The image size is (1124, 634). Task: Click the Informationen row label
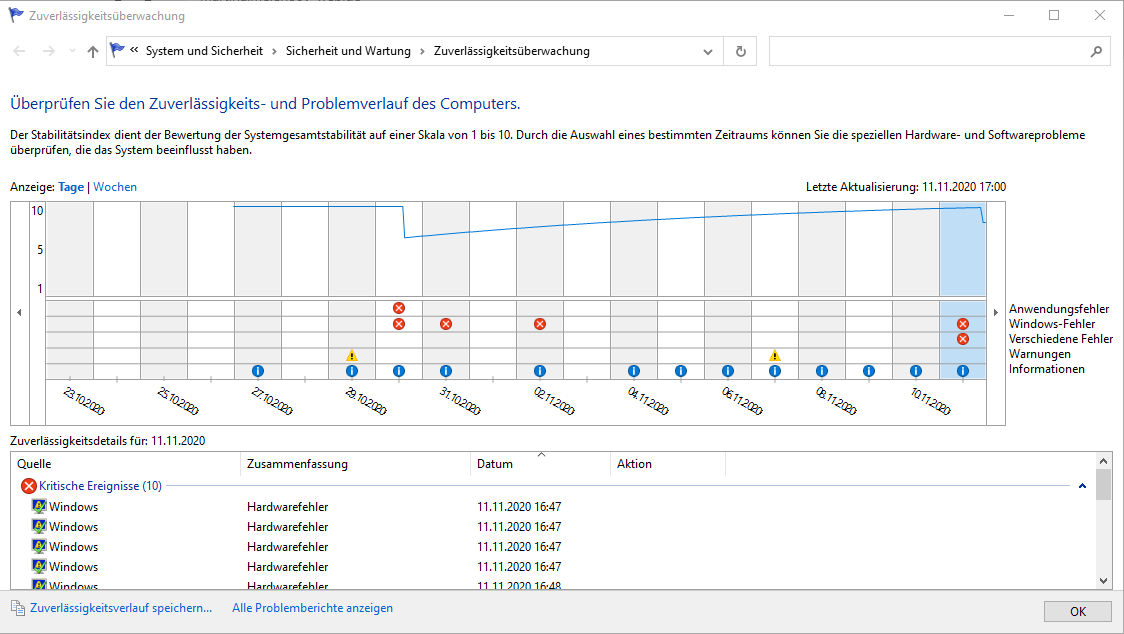pos(1047,369)
